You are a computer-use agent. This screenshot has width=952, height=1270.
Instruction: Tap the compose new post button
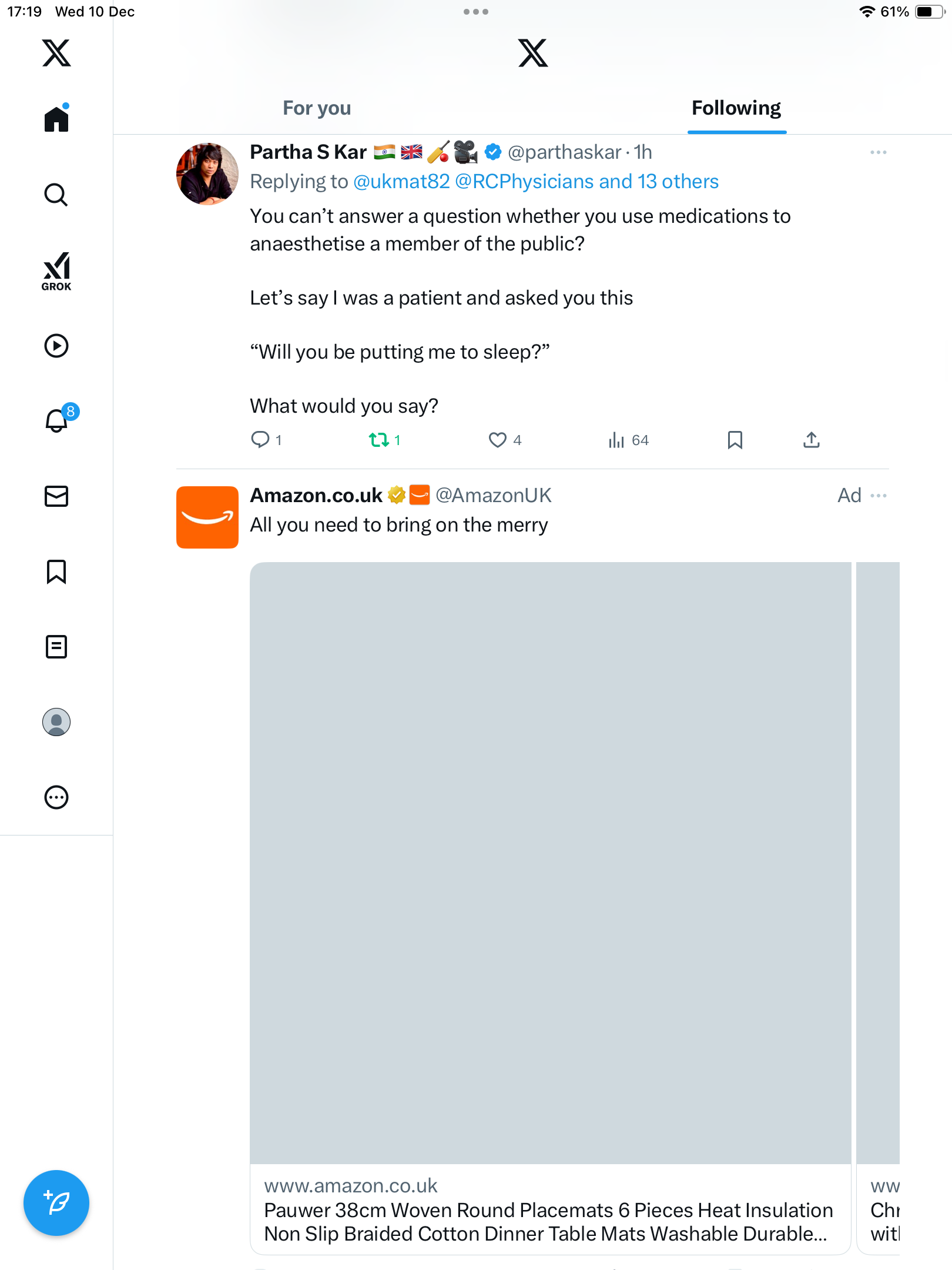(56, 1203)
